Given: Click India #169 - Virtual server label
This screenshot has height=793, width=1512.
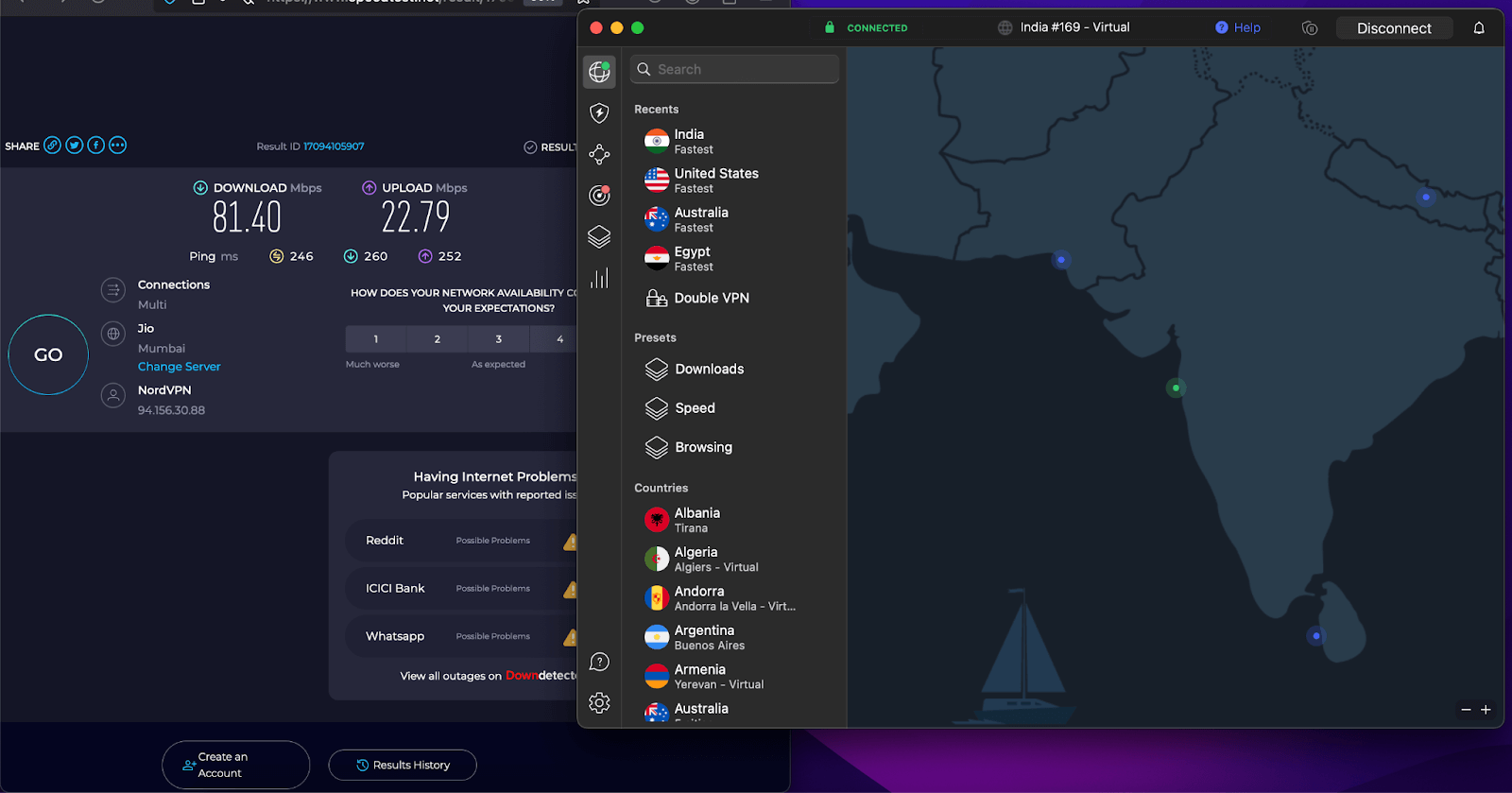Looking at the screenshot, I should point(1074,27).
